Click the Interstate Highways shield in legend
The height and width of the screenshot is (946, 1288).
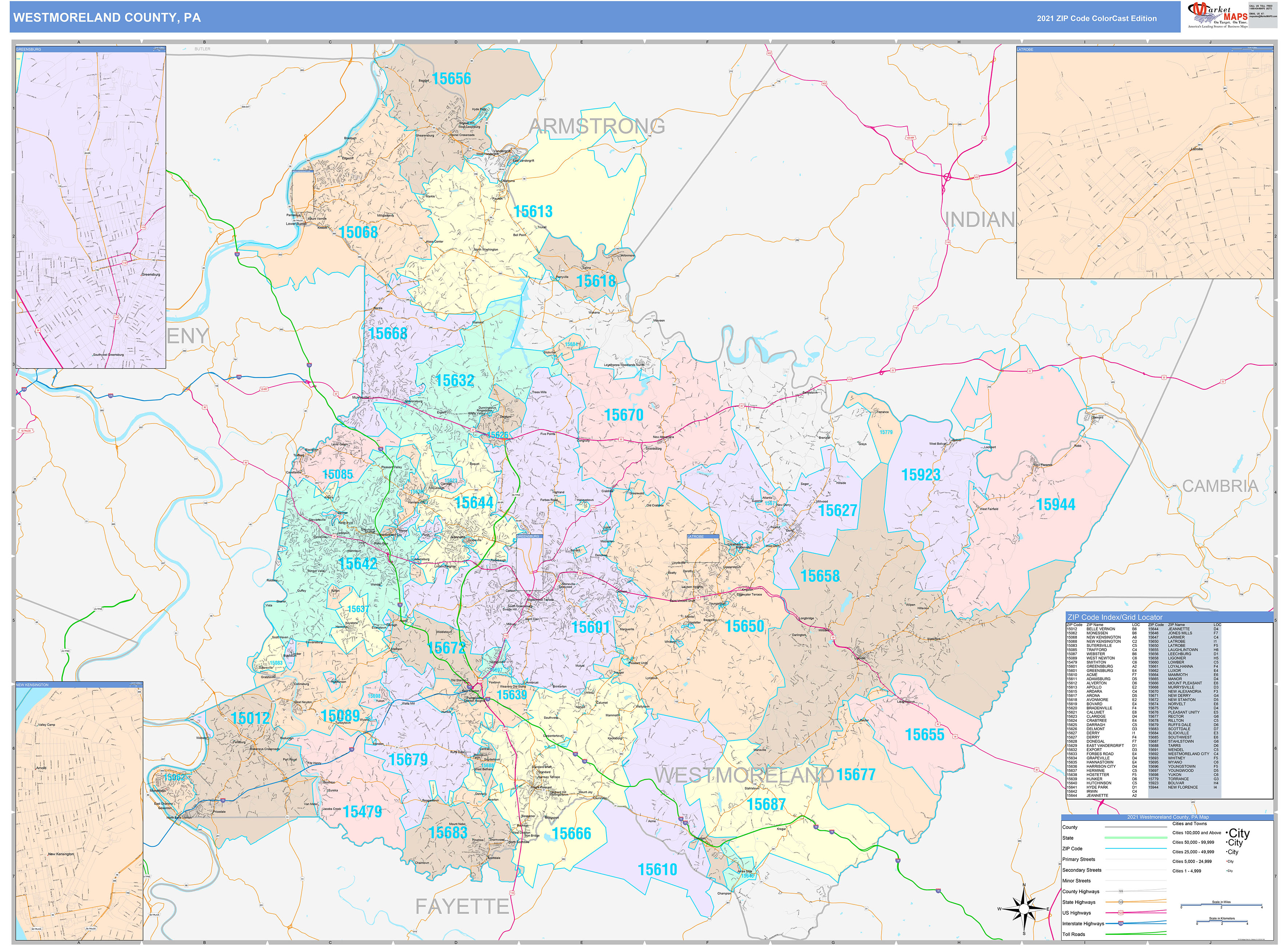coord(1121,923)
